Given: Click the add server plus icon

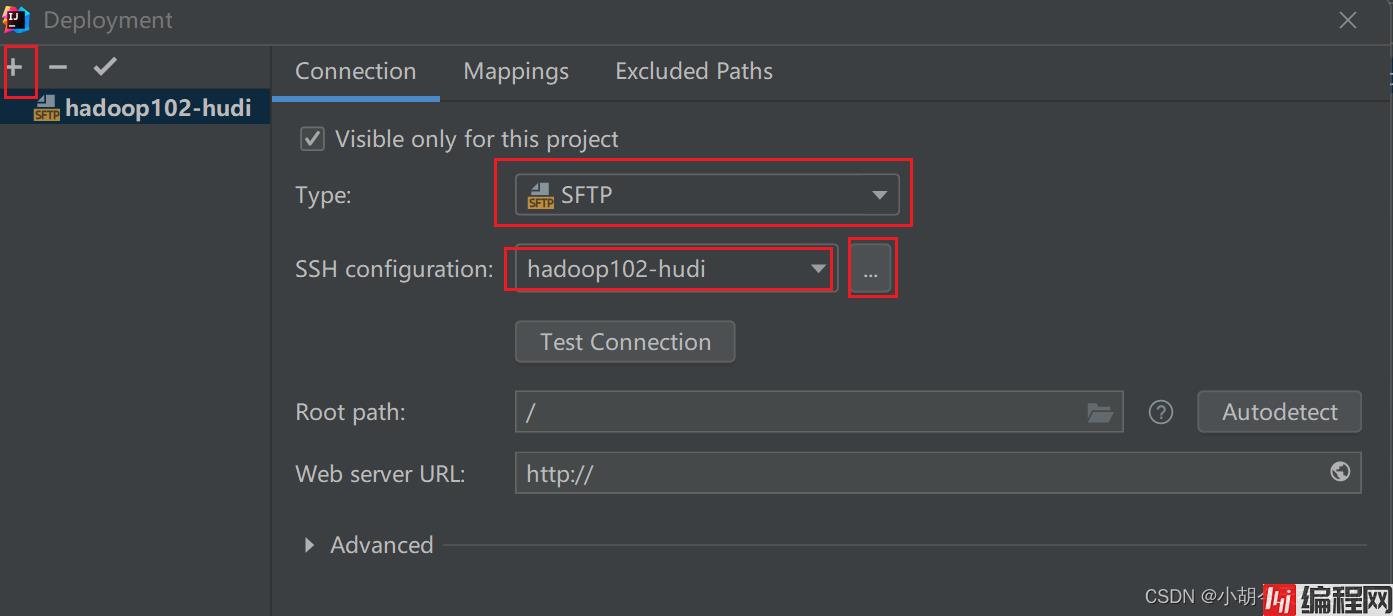Looking at the screenshot, I should pos(15,68).
